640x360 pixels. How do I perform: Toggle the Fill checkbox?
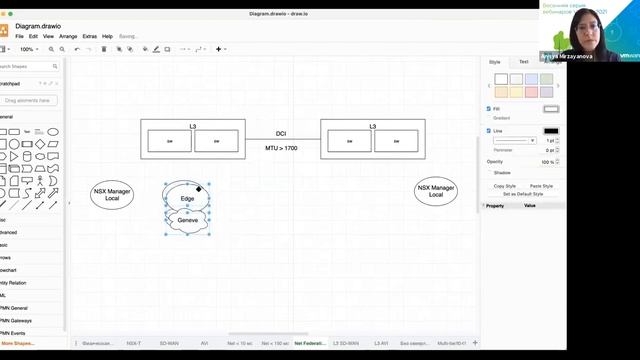click(489, 109)
